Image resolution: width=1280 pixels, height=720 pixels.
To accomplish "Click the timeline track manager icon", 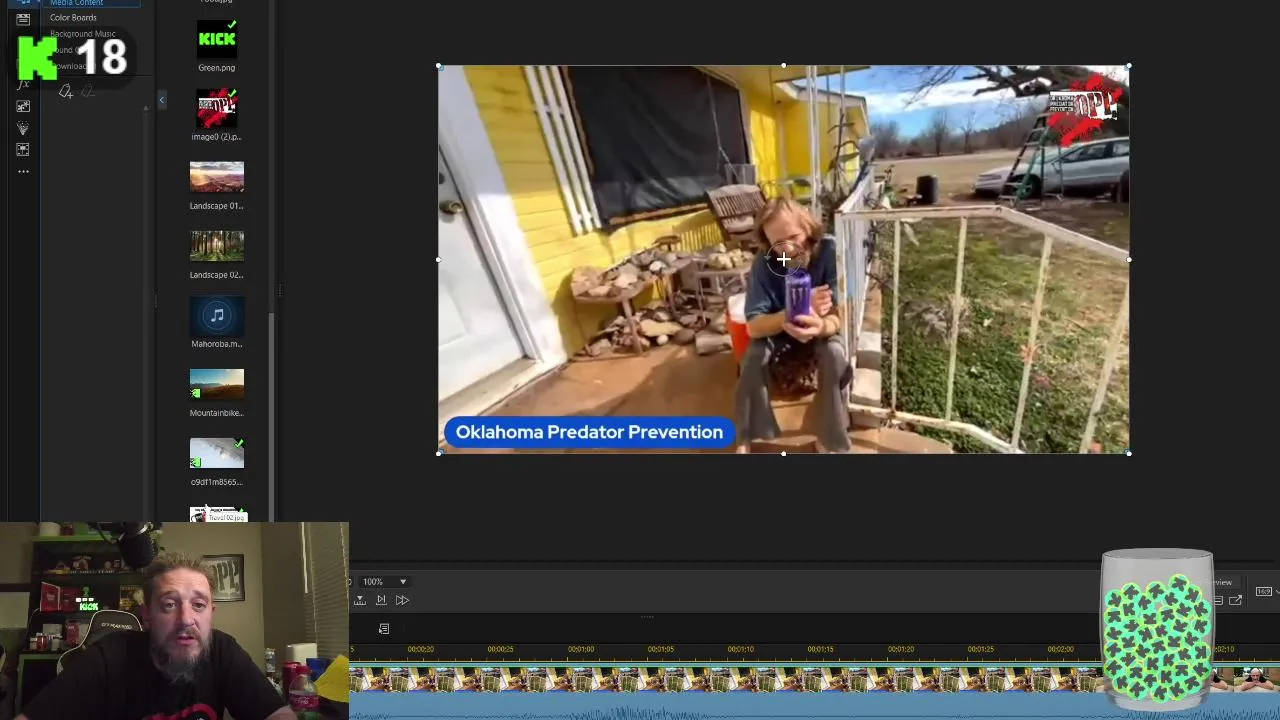I will coord(384,629).
